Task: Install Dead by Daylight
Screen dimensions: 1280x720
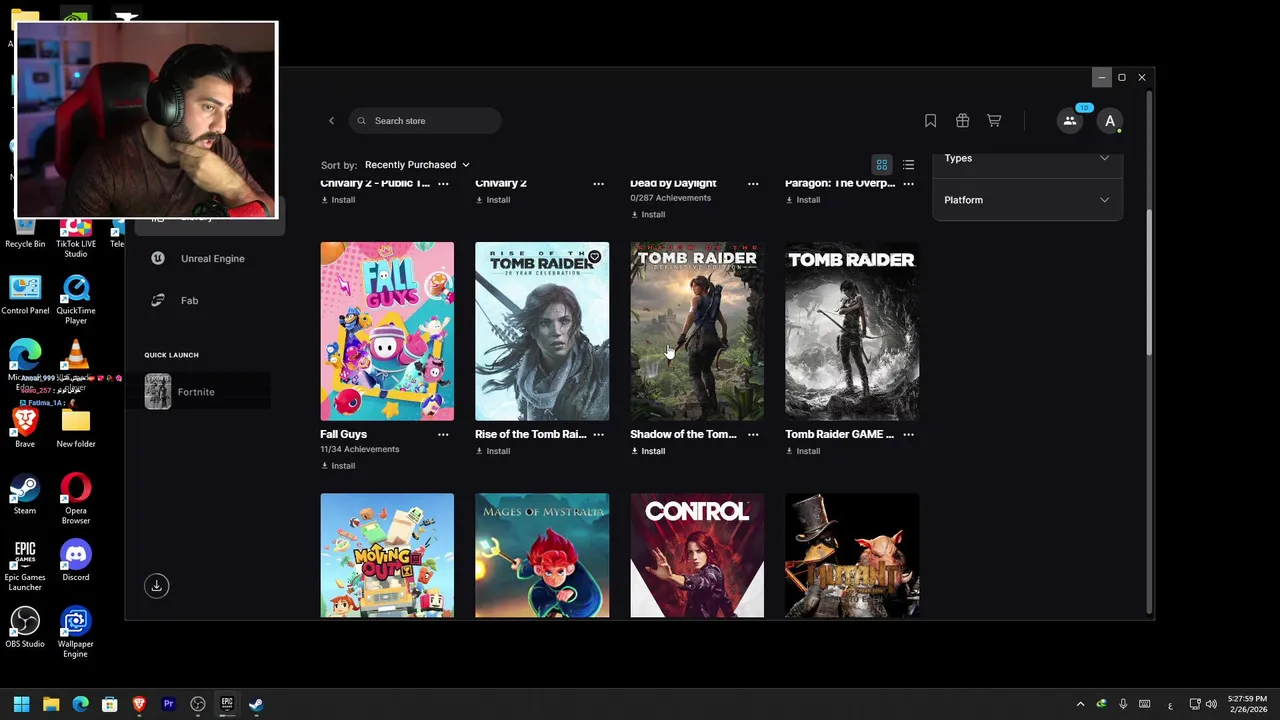Action: pos(648,214)
